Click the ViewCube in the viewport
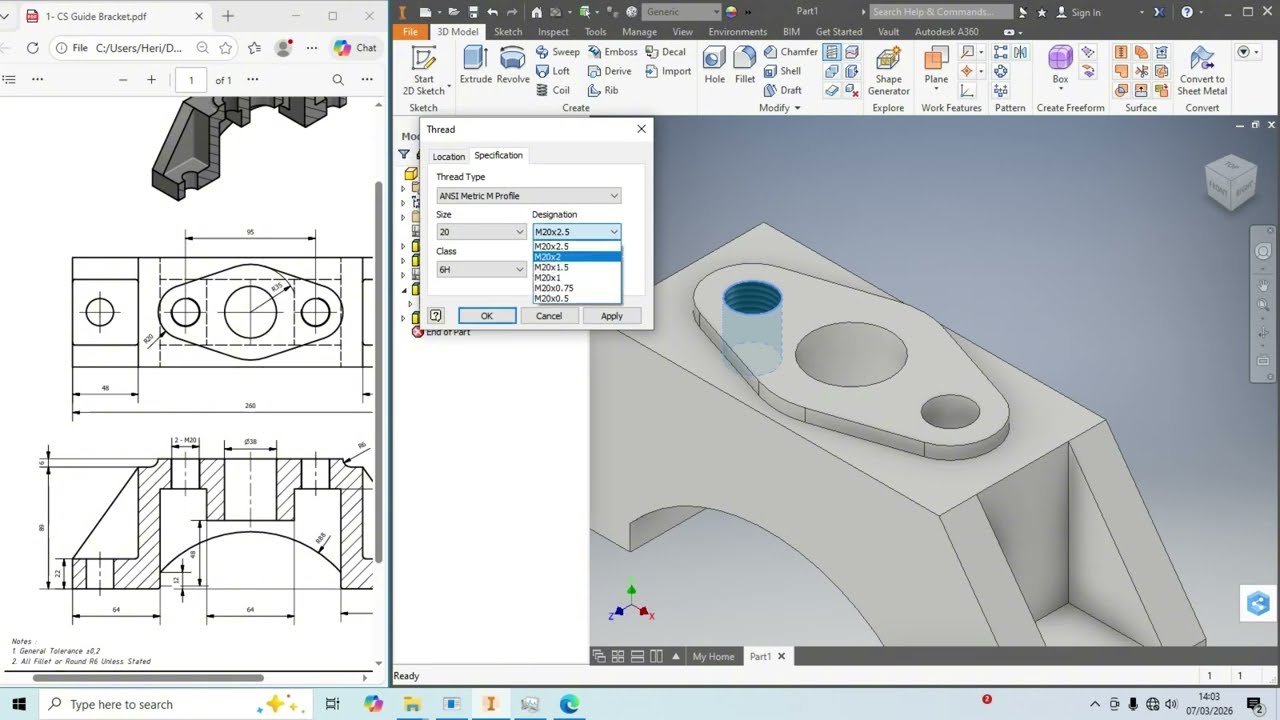 pyautogui.click(x=1230, y=183)
